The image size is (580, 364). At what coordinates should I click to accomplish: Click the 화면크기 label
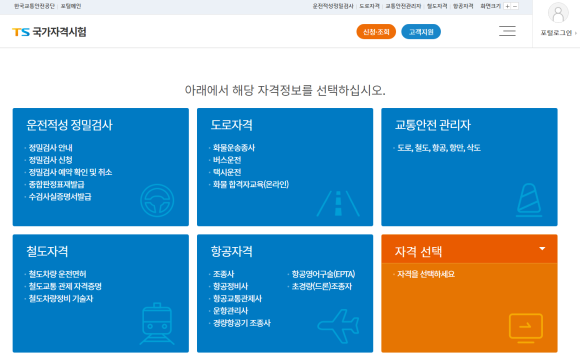point(490,6)
